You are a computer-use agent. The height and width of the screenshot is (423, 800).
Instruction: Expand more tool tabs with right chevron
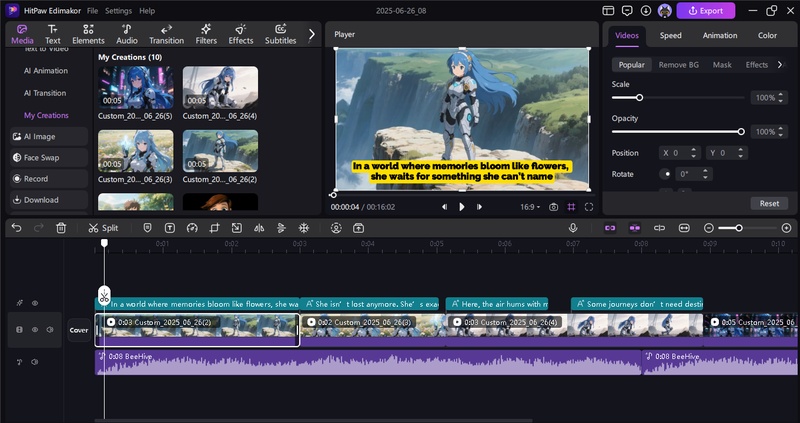point(312,34)
